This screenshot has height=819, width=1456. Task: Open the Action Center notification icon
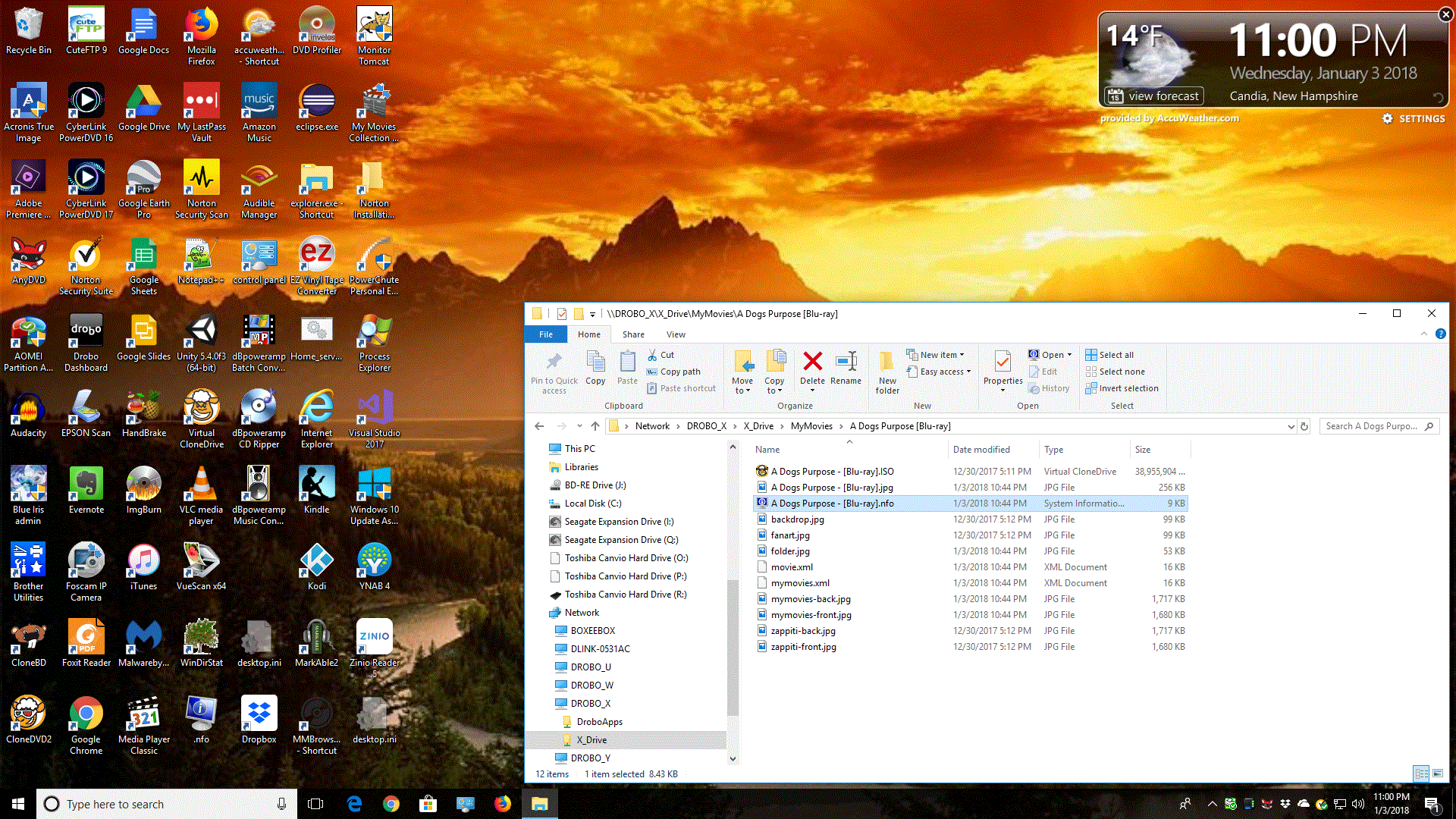click(1432, 804)
